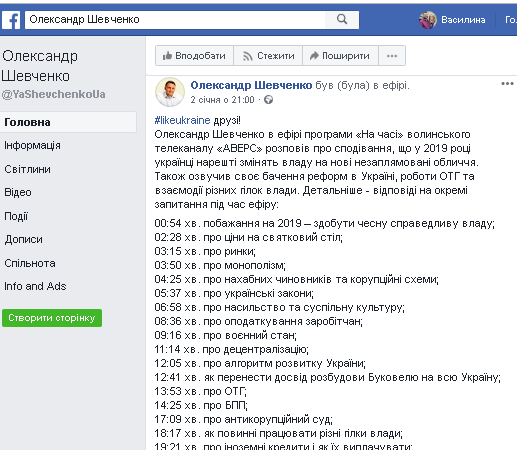The image size is (517, 450).
Task: Open the Інформація sidebar section
Action: (32, 145)
